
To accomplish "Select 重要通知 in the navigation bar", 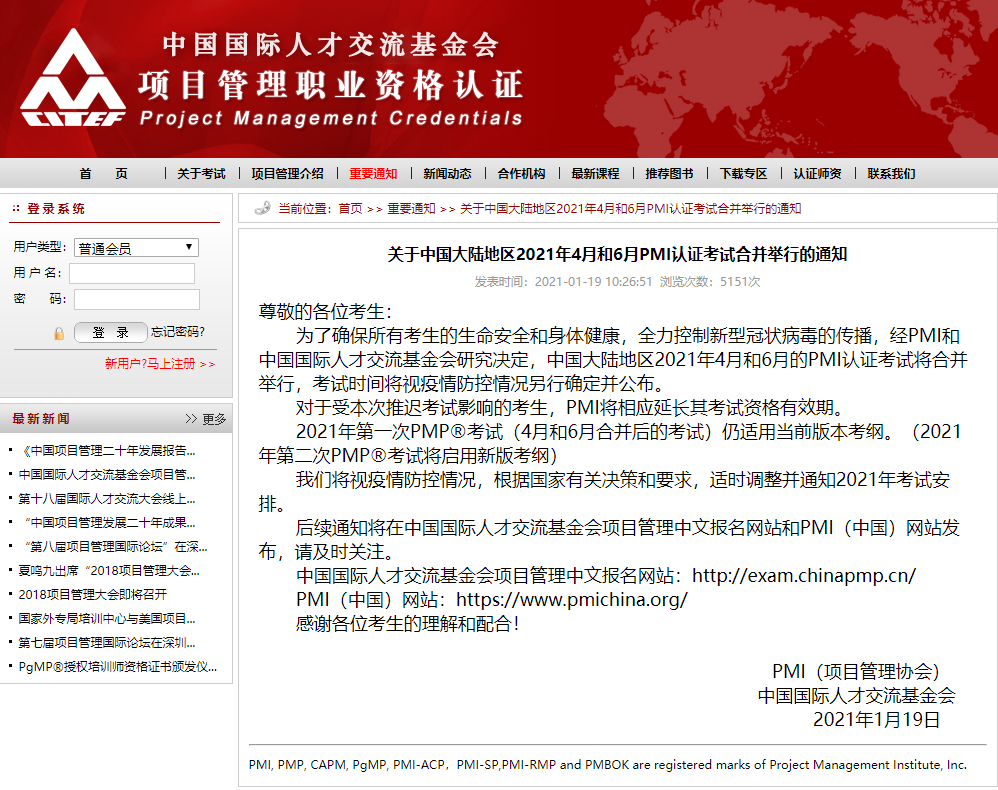I will point(373,174).
